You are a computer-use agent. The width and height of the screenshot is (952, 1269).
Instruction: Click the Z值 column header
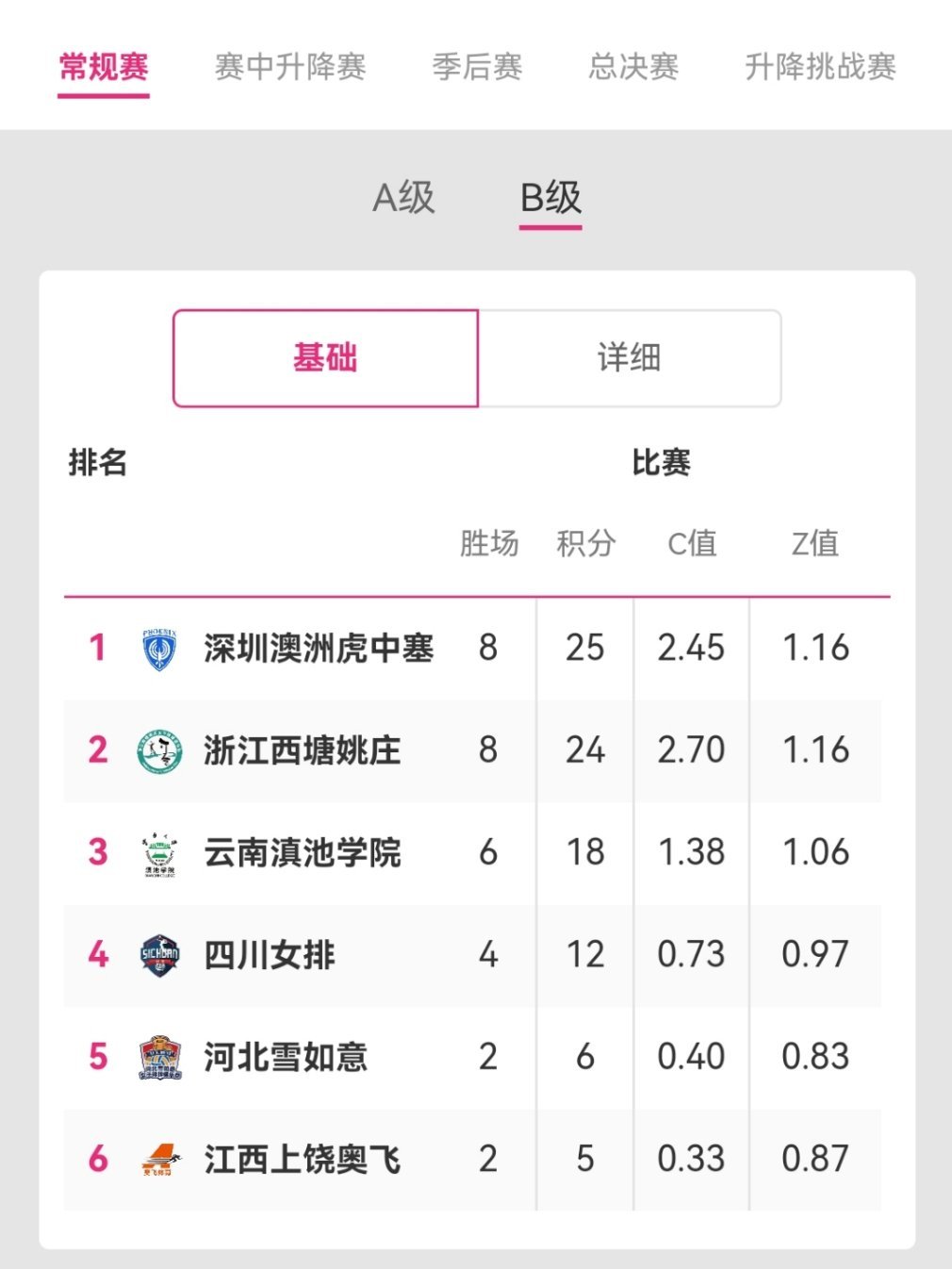[815, 543]
